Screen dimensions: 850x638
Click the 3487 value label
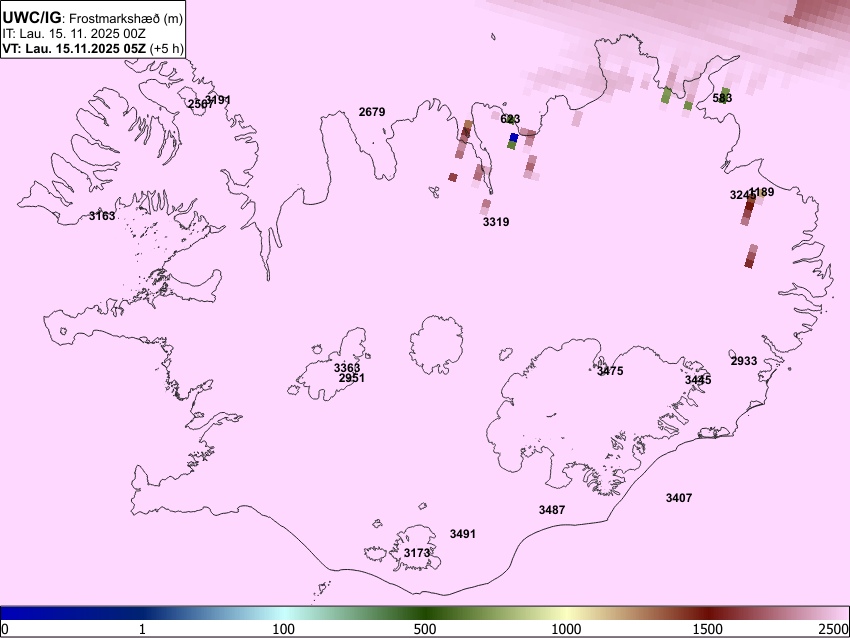coord(552,510)
